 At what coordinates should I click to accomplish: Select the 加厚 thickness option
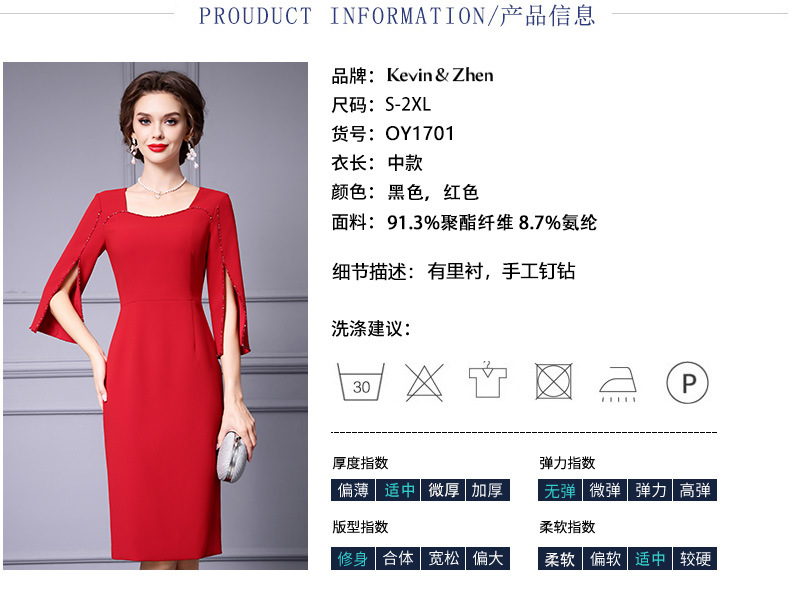pos(488,490)
